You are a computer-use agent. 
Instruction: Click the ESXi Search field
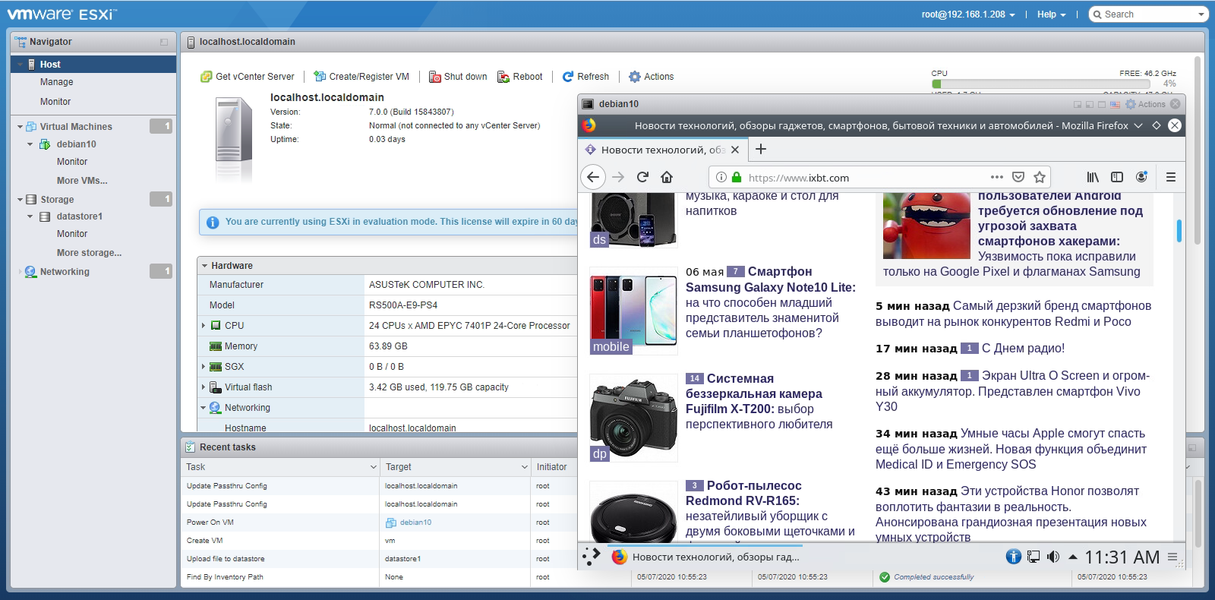1148,14
